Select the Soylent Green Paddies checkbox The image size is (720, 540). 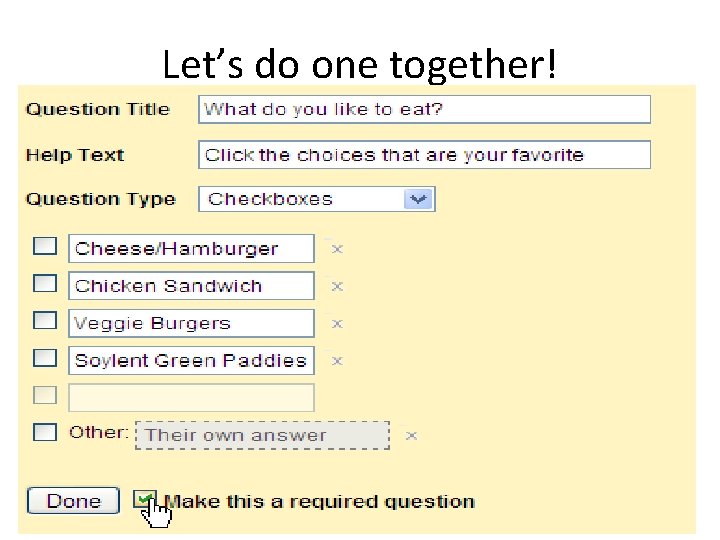pyautogui.click(x=45, y=358)
